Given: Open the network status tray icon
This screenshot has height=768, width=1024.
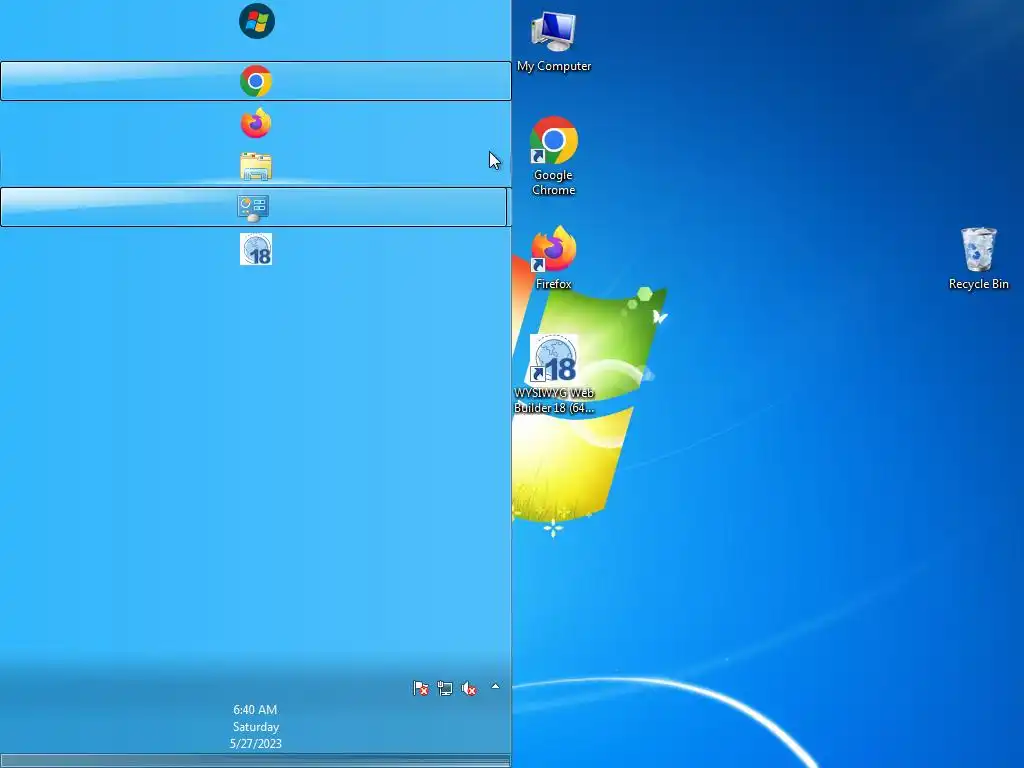Looking at the screenshot, I should [x=445, y=688].
